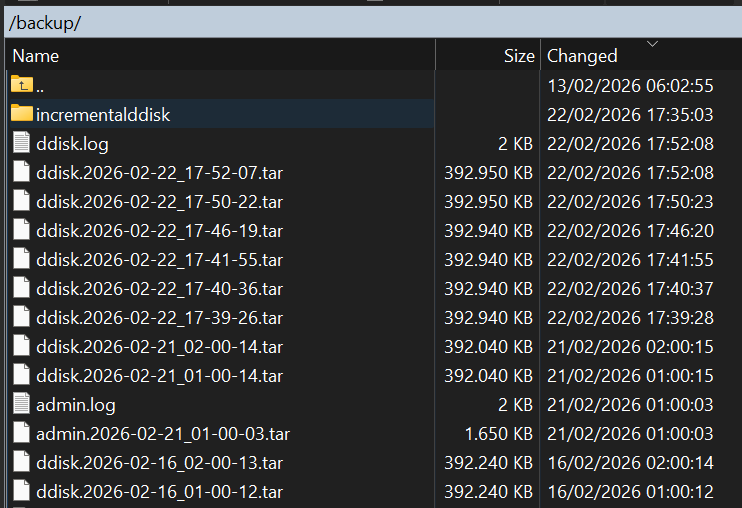Sort files by Size column header
Image resolution: width=742 pixels, height=508 pixels.
(x=519, y=56)
